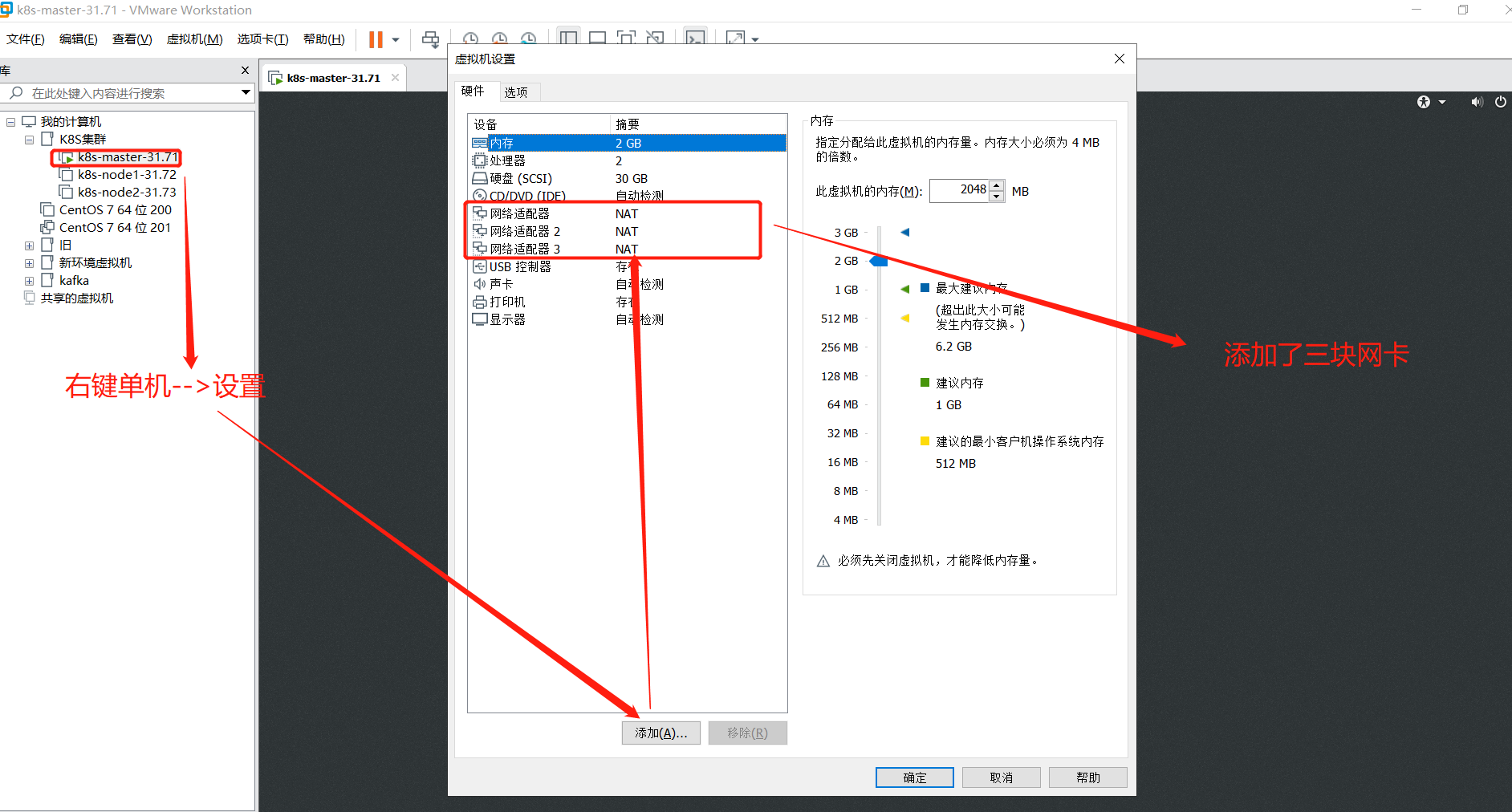Screen dimensions: 1512x812
Task: Select CentOS 7 64 位 200 VM
Action: [115, 210]
